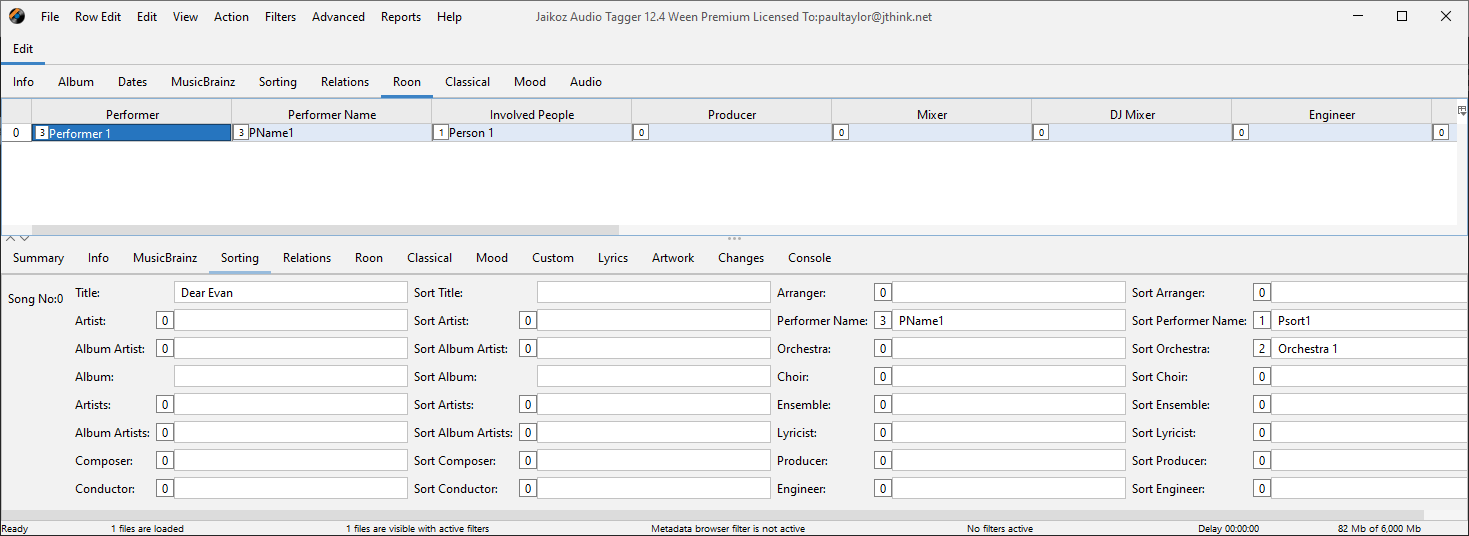
Task: Click the count box beside Sort Orchestra
Action: pos(1262,349)
